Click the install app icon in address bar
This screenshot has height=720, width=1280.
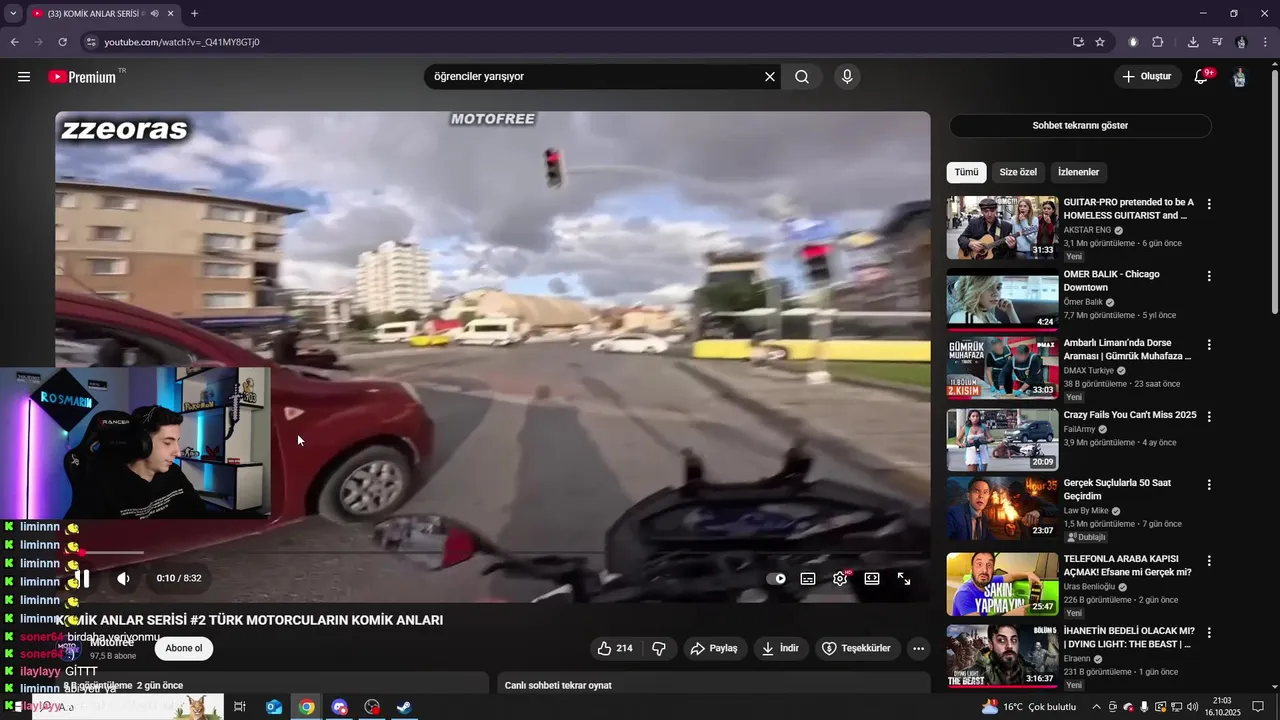(1078, 42)
